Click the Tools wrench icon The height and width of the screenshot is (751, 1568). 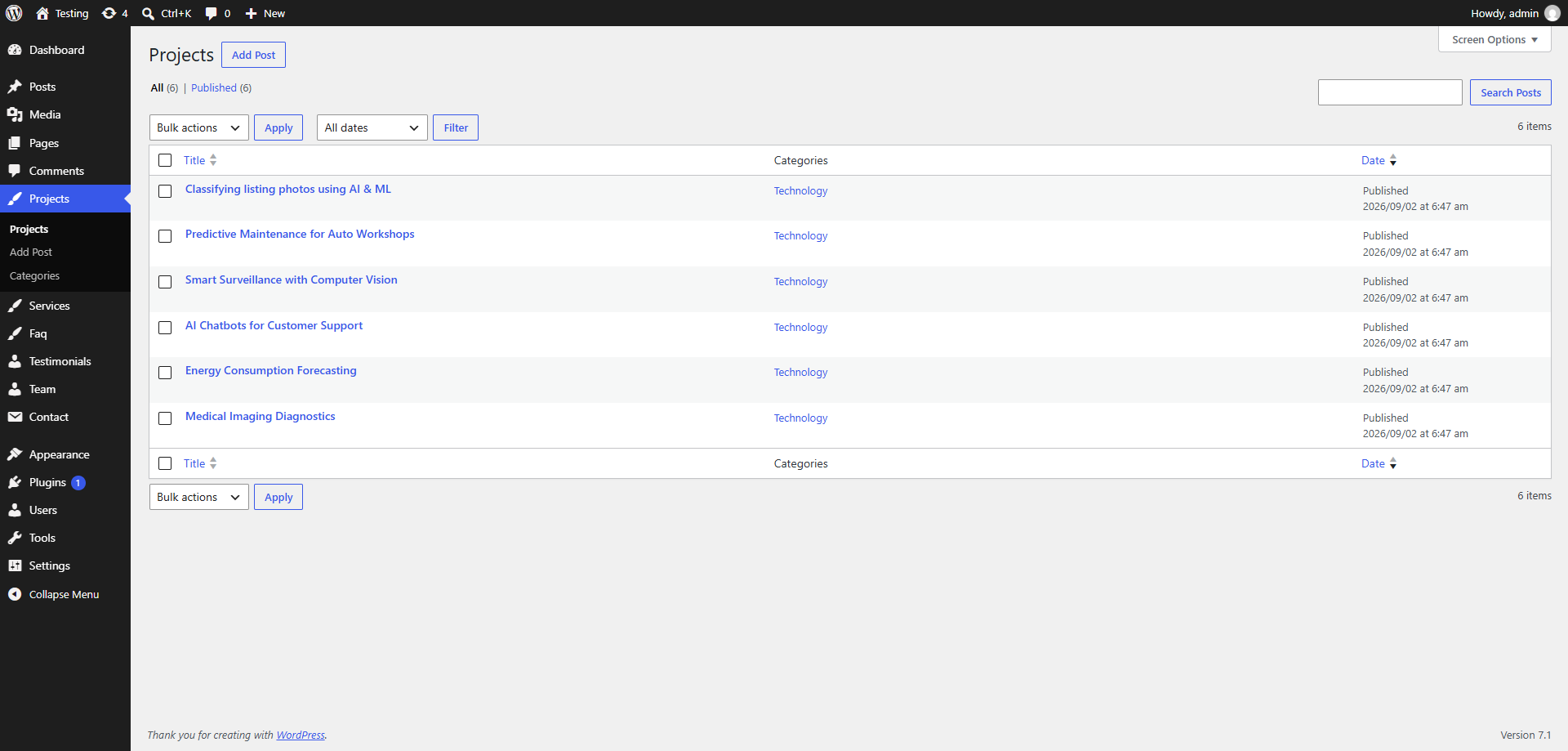(15, 538)
